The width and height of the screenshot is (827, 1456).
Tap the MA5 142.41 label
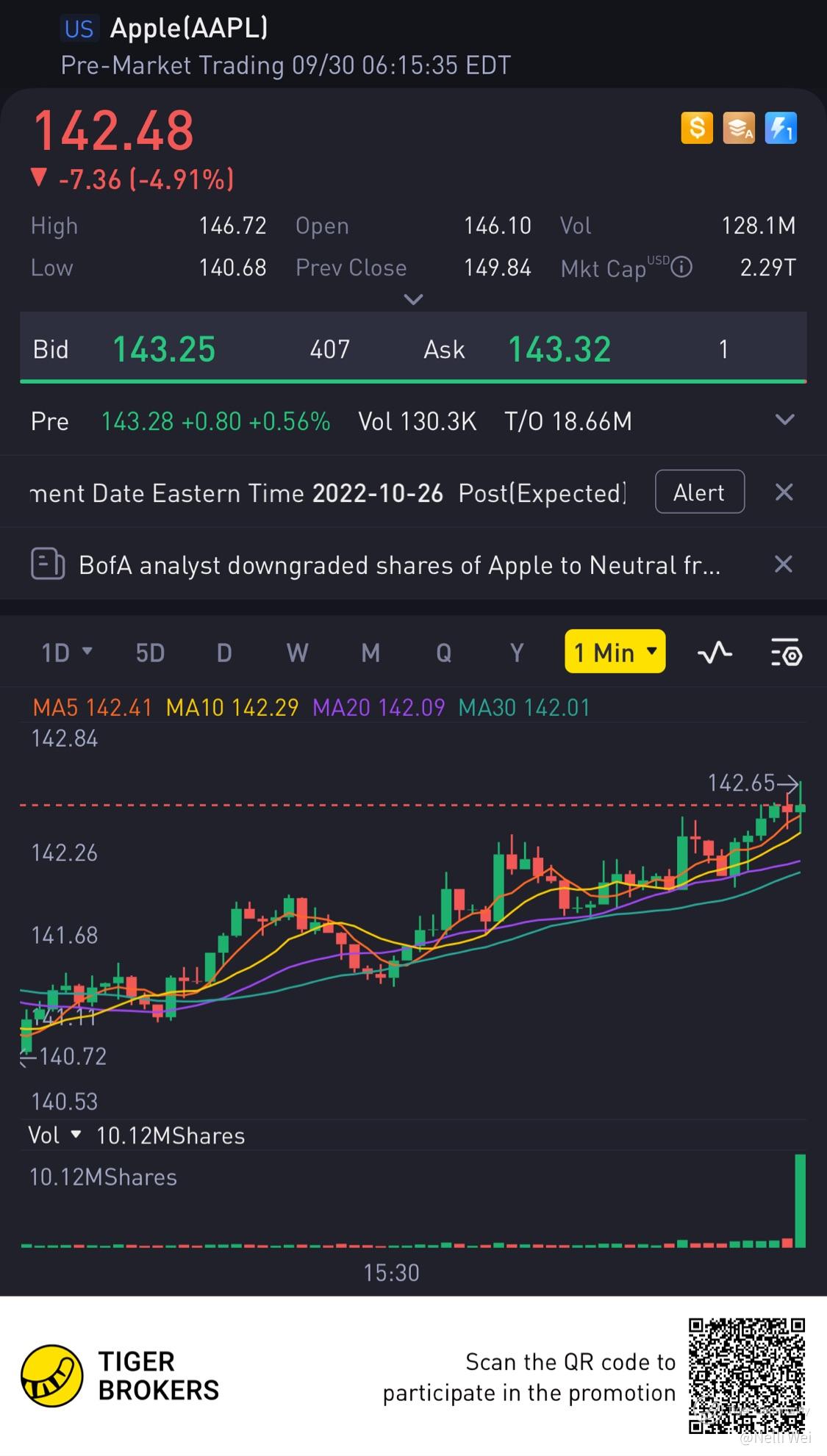pyautogui.click(x=93, y=707)
